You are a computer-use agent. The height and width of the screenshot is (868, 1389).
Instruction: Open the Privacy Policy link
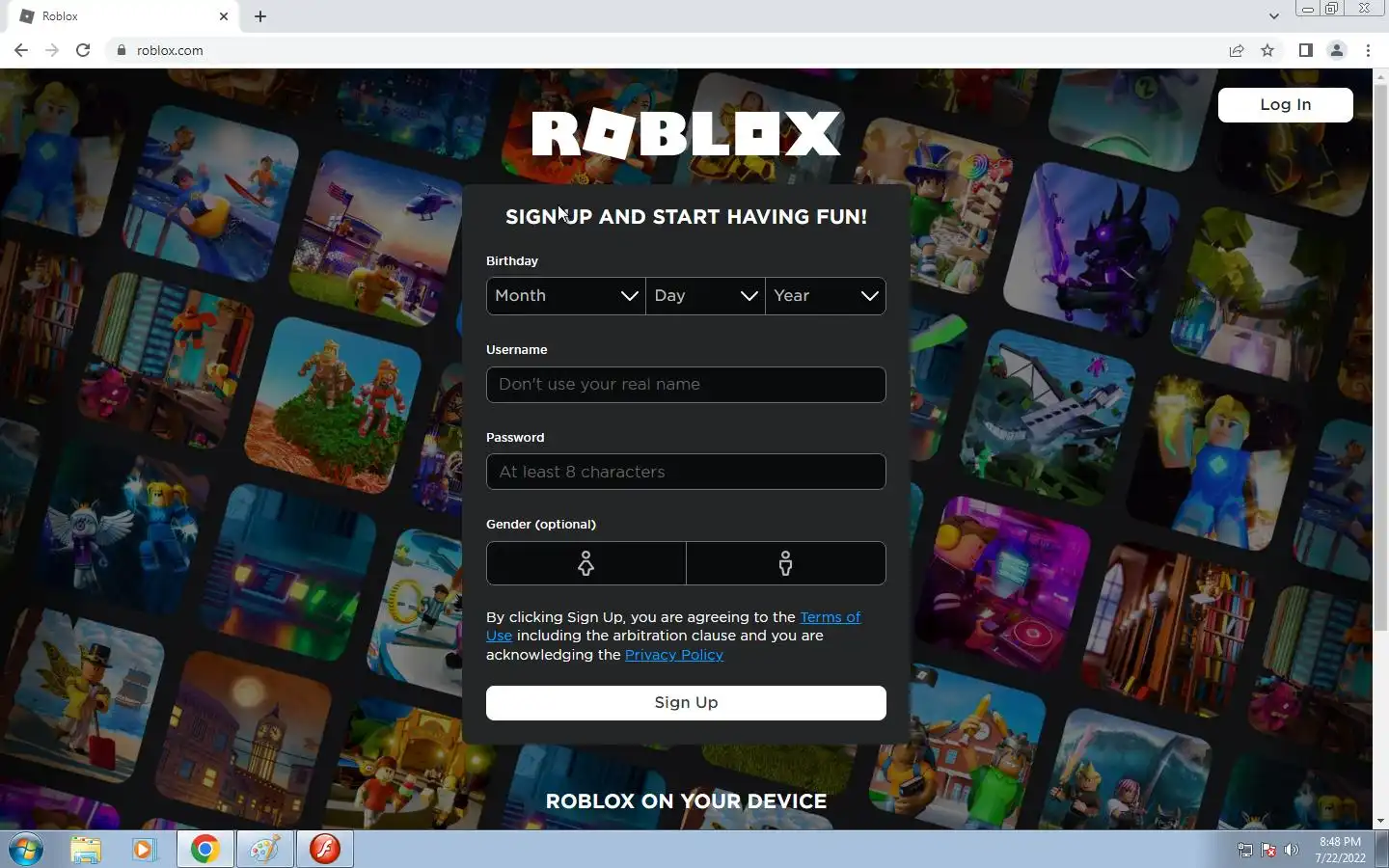pos(674,655)
